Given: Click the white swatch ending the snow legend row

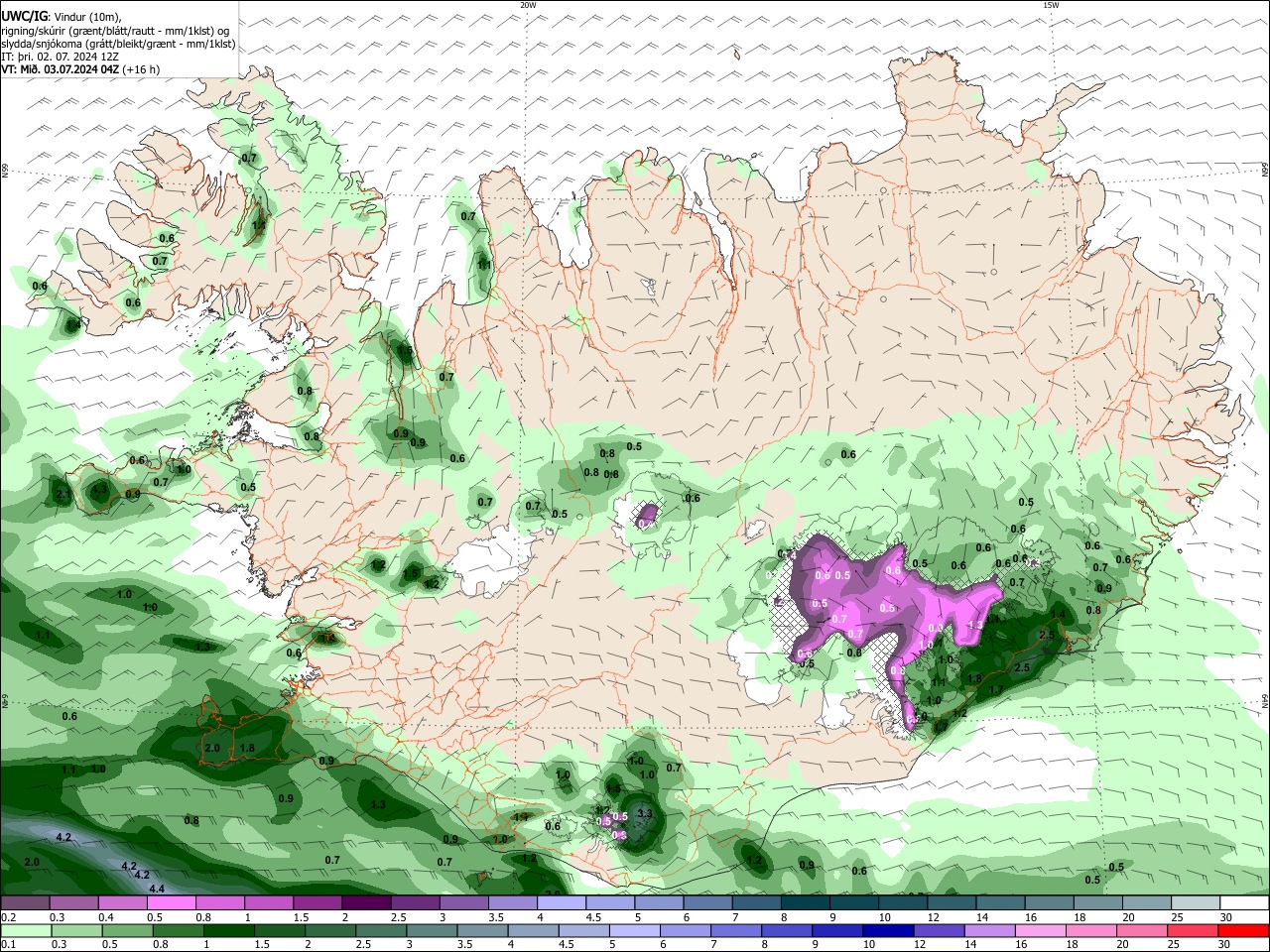Looking at the screenshot, I should (1245, 903).
